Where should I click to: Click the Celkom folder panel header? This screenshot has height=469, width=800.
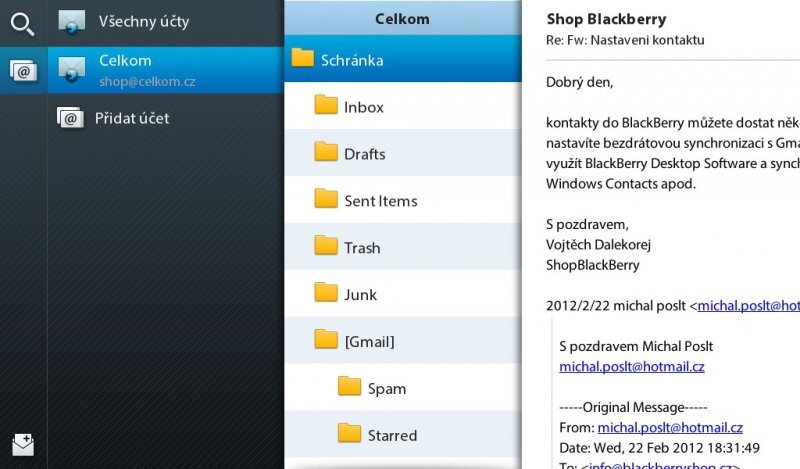[403, 18]
